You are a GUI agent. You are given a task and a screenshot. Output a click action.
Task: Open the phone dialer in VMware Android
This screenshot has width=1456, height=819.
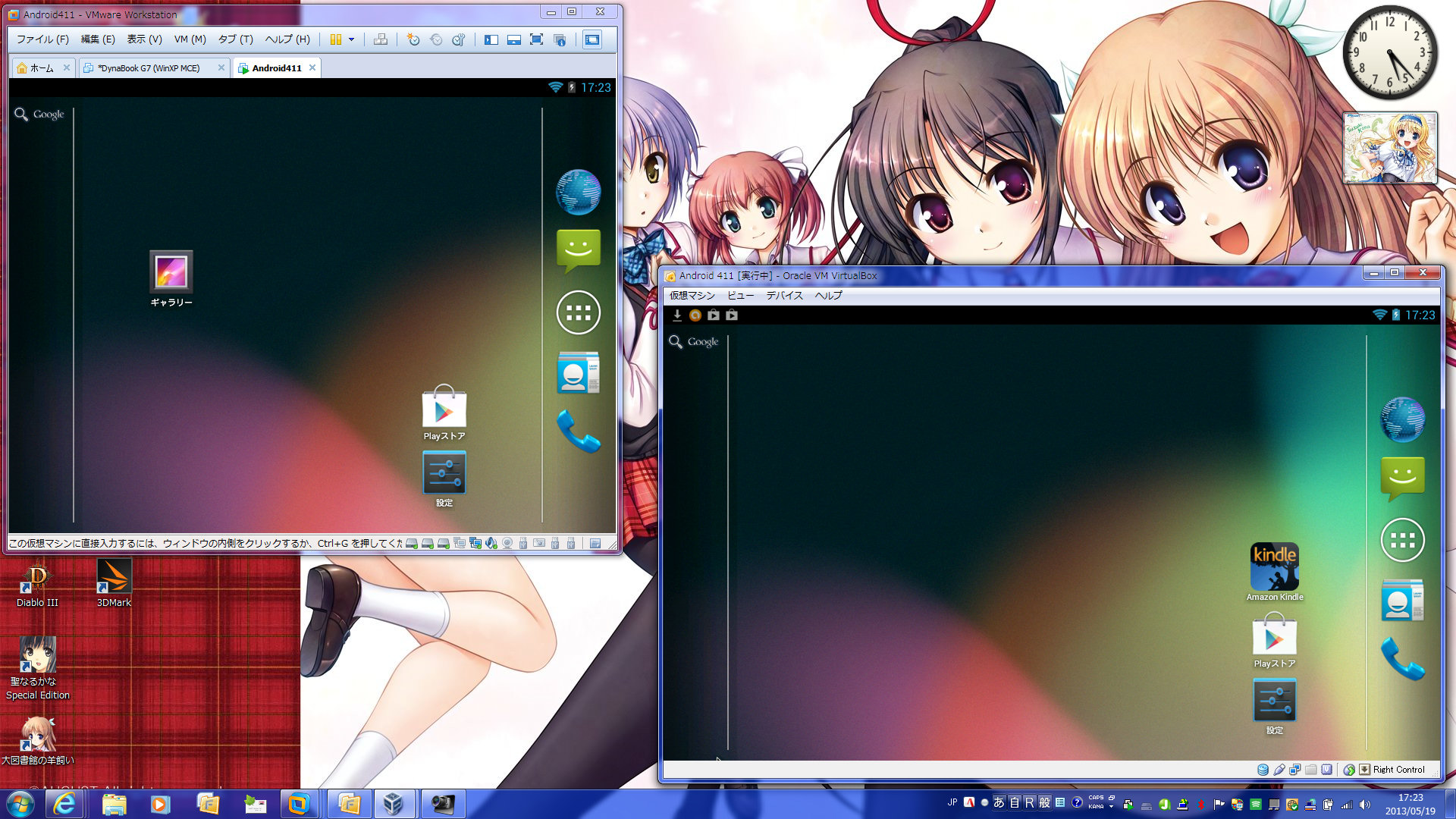click(x=578, y=431)
